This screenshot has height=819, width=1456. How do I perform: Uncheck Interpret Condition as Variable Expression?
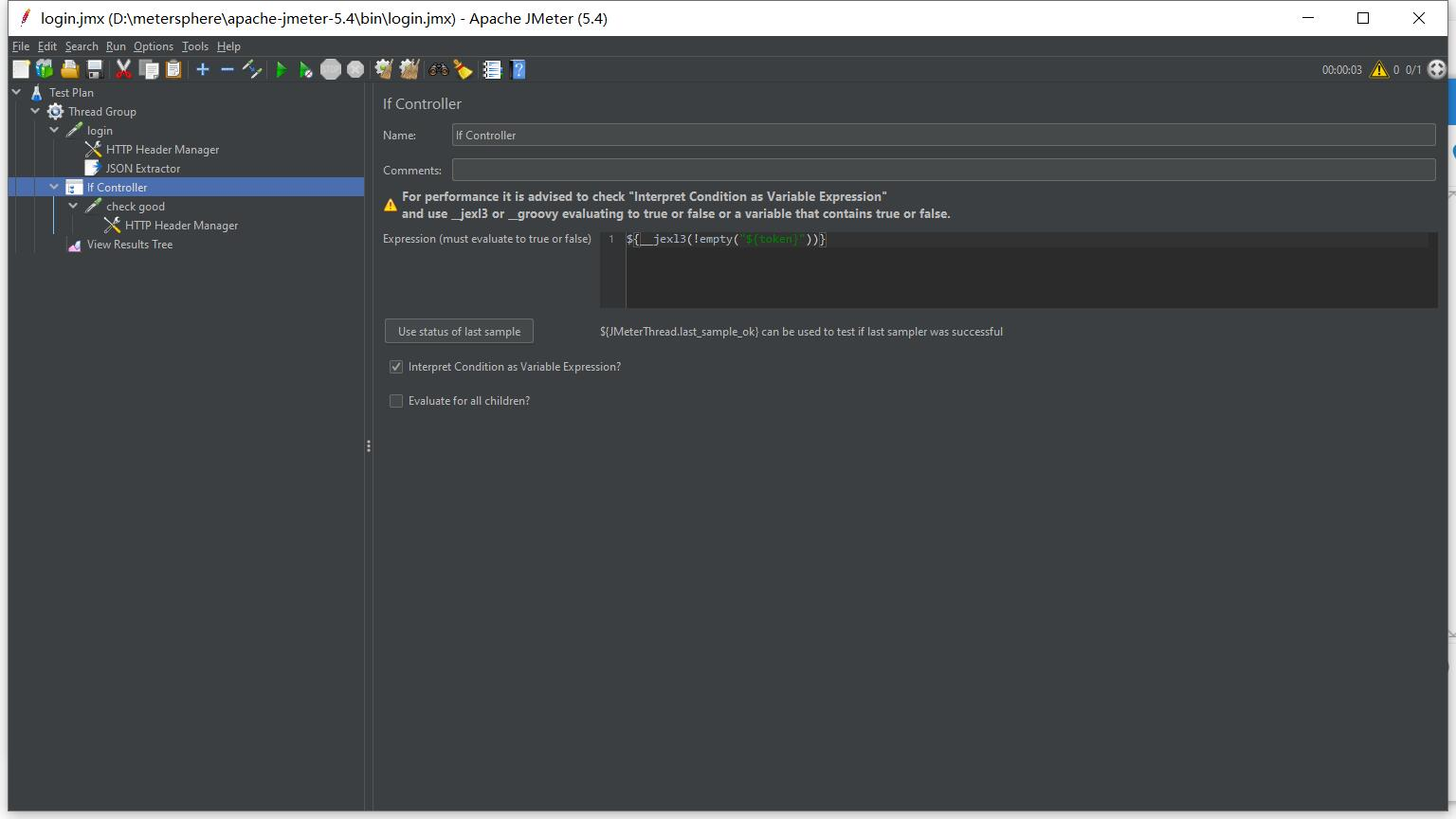396,367
